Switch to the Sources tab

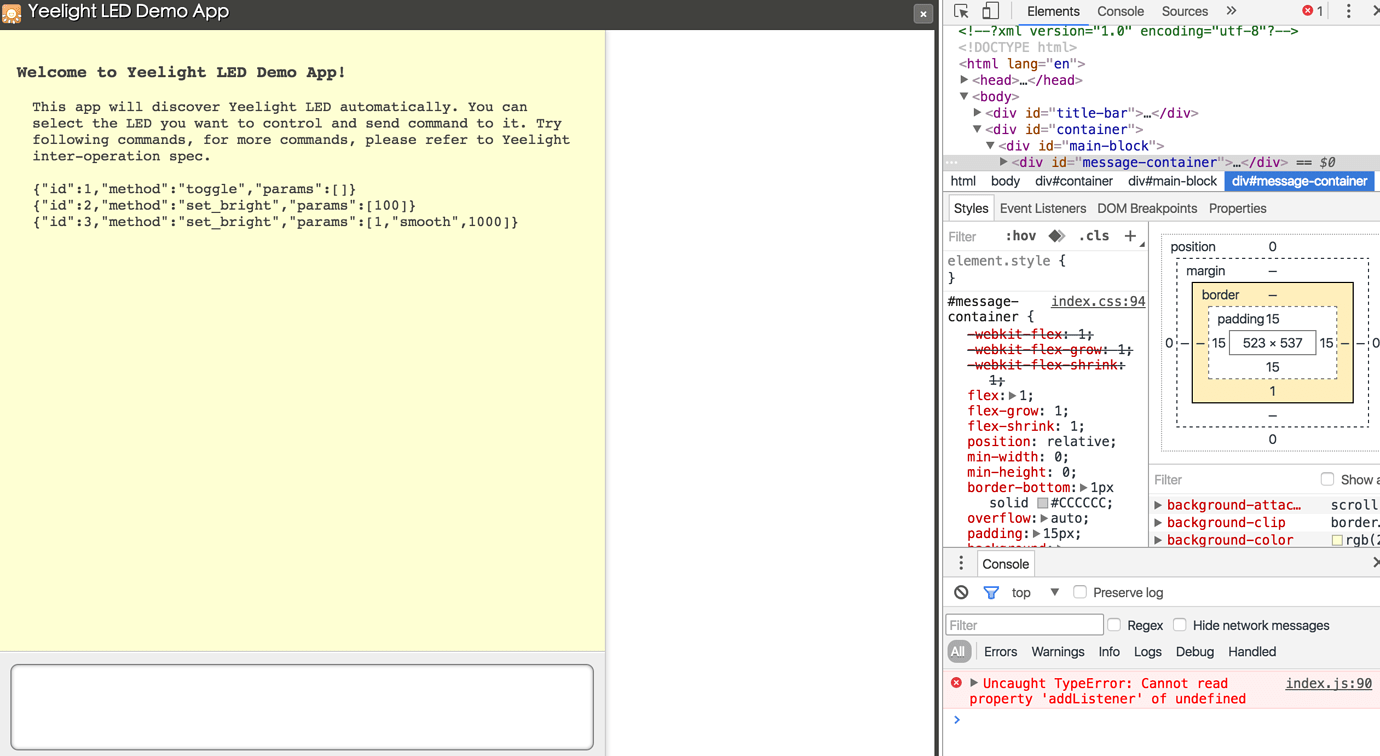(x=1185, y=11)
